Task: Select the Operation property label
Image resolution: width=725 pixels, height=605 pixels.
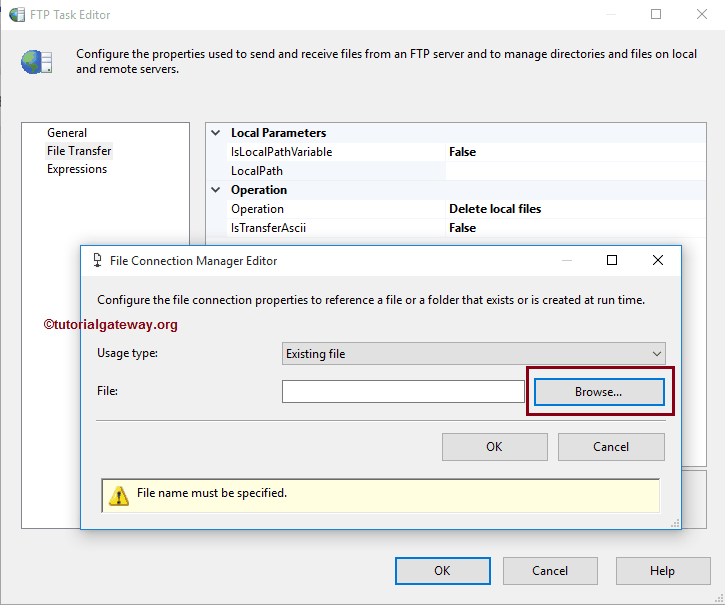Action: pyautogui.click(x=258, y=209)
